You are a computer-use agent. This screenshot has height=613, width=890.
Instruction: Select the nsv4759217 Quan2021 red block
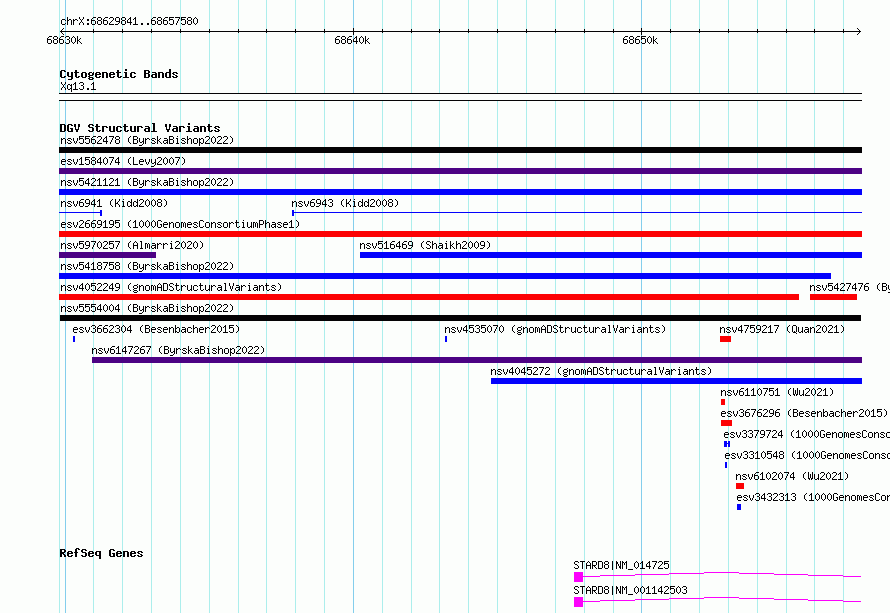click(725, 339)
